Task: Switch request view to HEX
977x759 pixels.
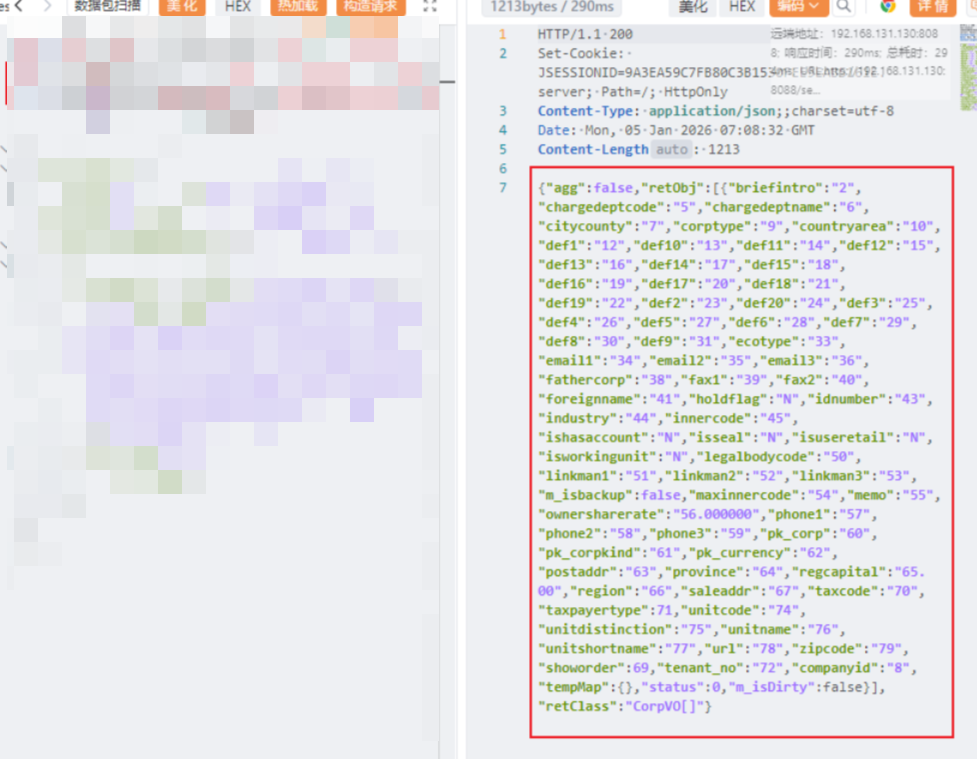Action: pyautogui.click(x=238, y=6)
